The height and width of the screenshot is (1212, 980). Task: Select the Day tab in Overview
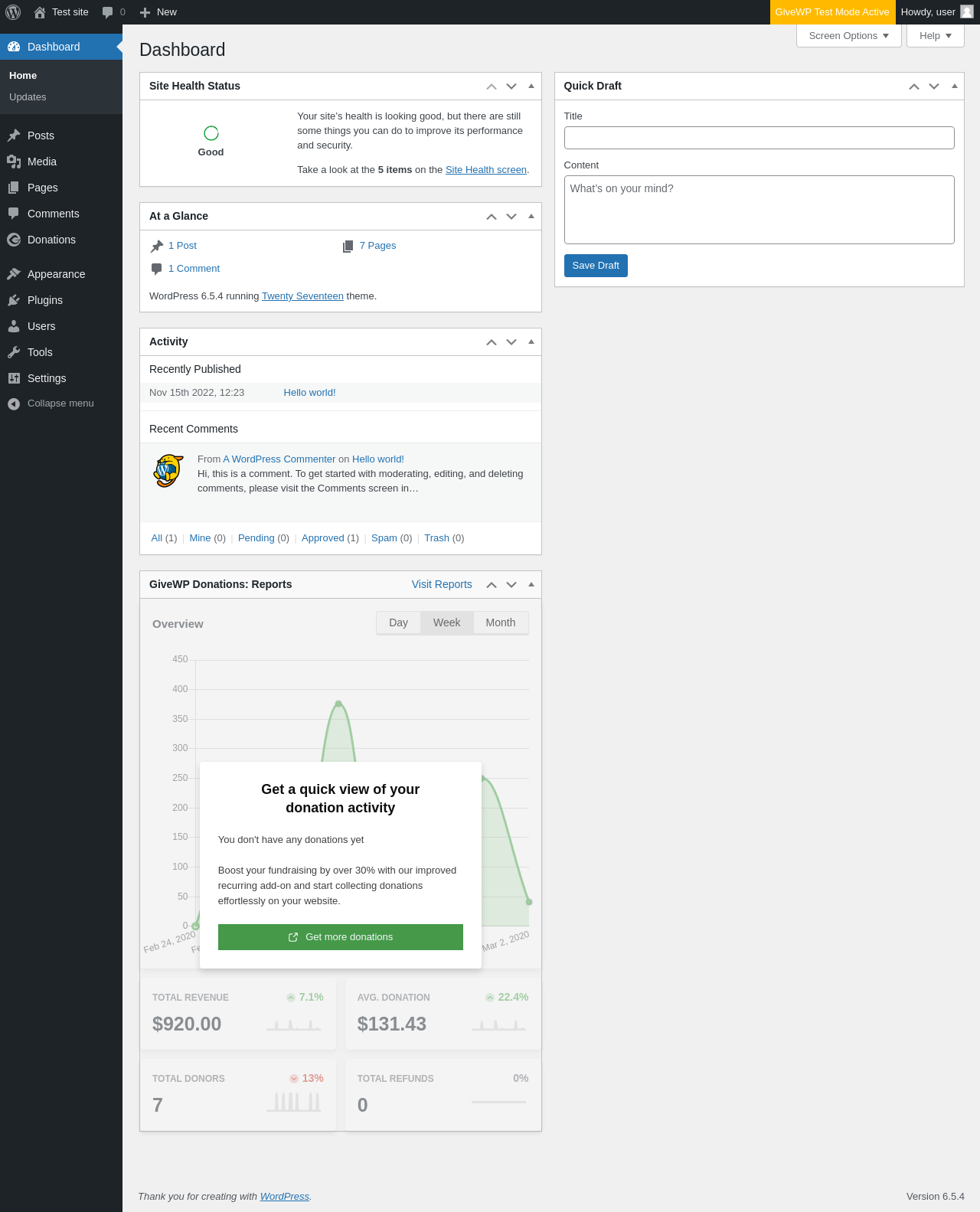(398, 622)
